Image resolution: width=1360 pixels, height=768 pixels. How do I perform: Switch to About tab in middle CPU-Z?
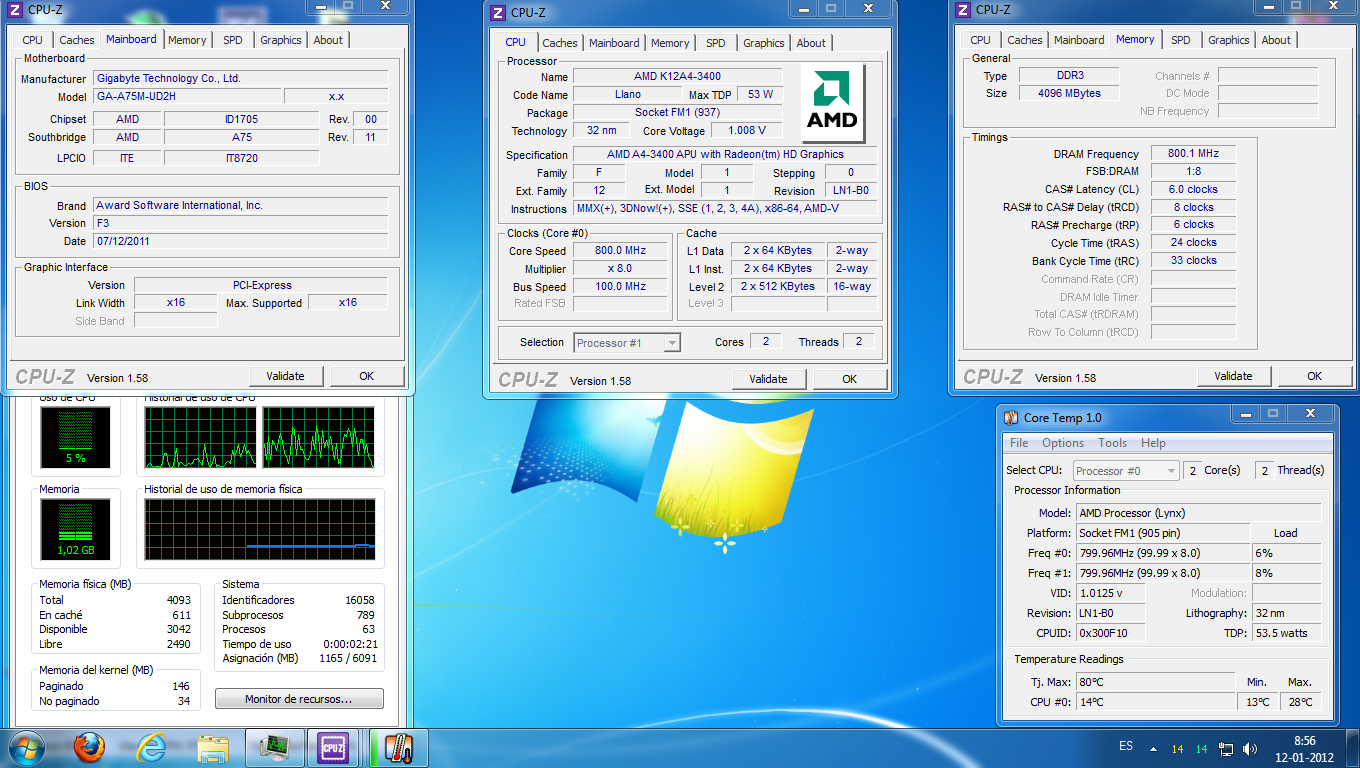811,43
